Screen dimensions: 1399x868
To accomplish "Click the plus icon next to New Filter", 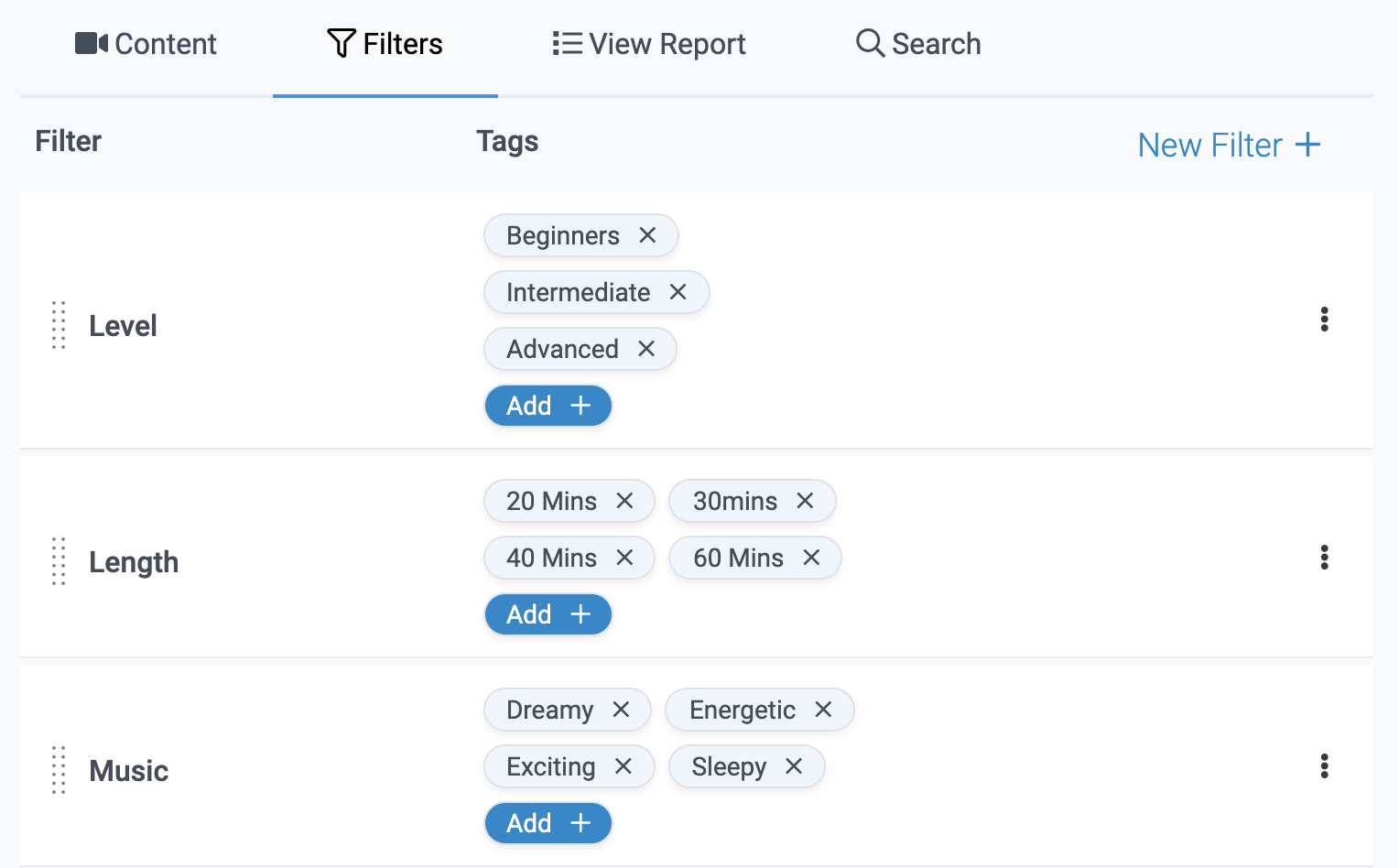I will tap(1310, 145).
